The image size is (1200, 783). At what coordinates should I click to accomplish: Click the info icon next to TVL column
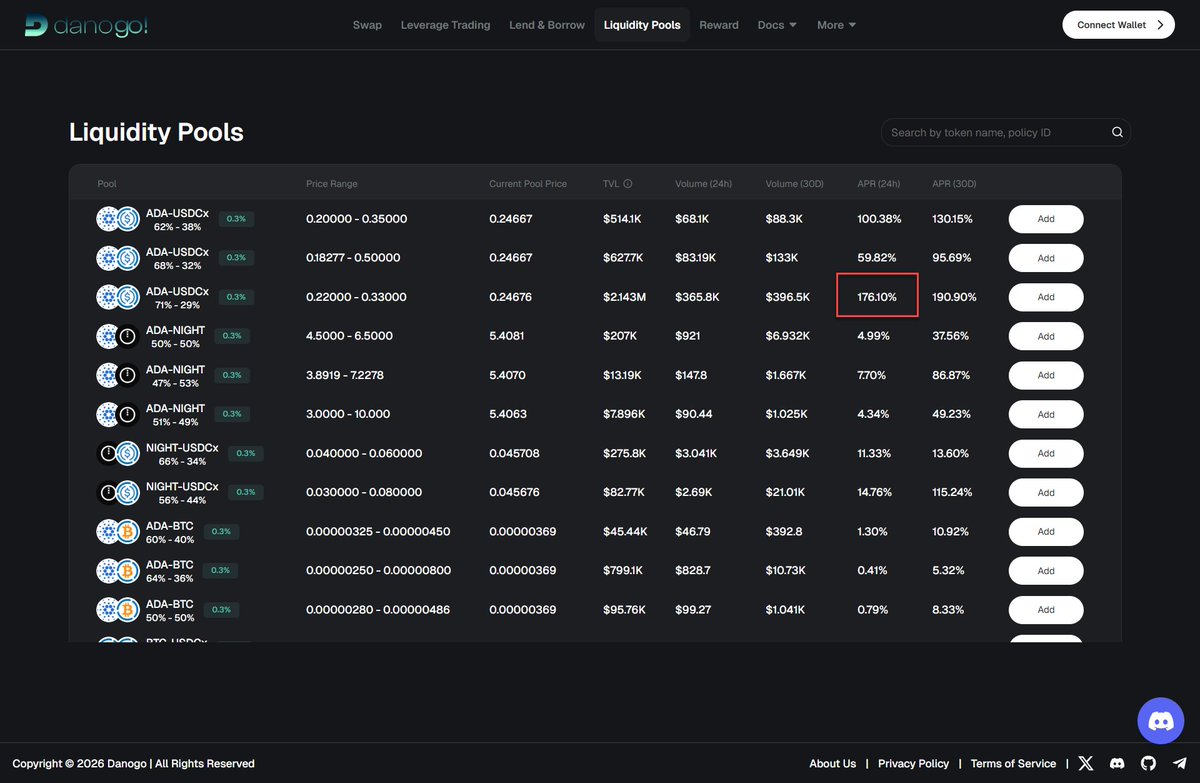click(x=630, y=183)
